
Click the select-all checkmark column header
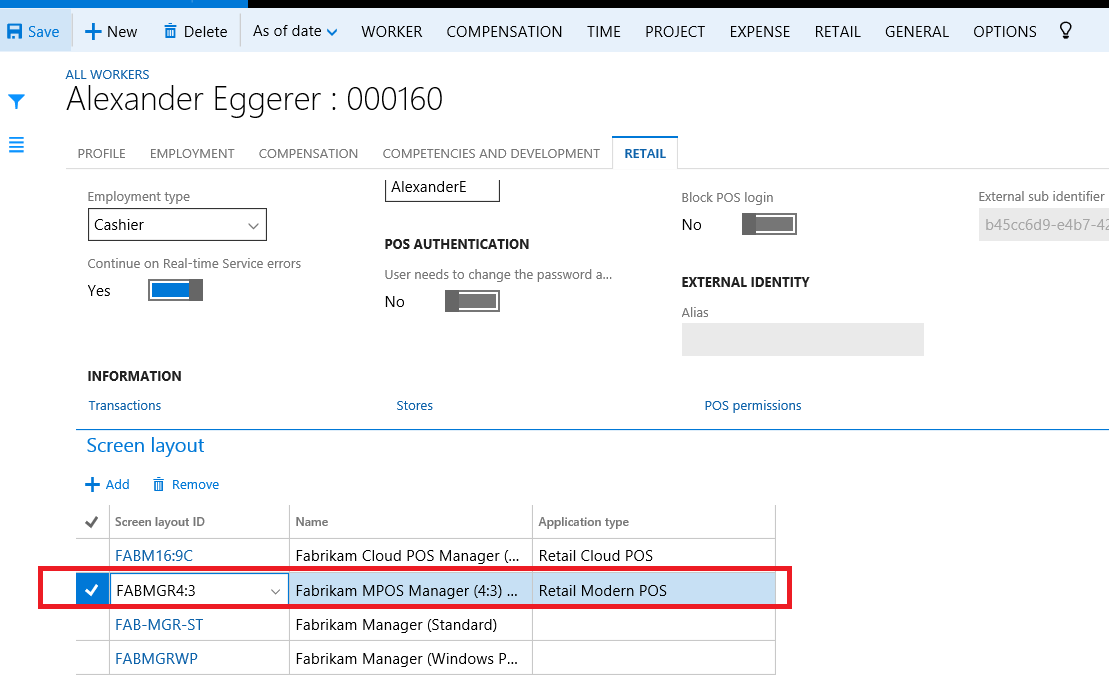click(92, 522)
